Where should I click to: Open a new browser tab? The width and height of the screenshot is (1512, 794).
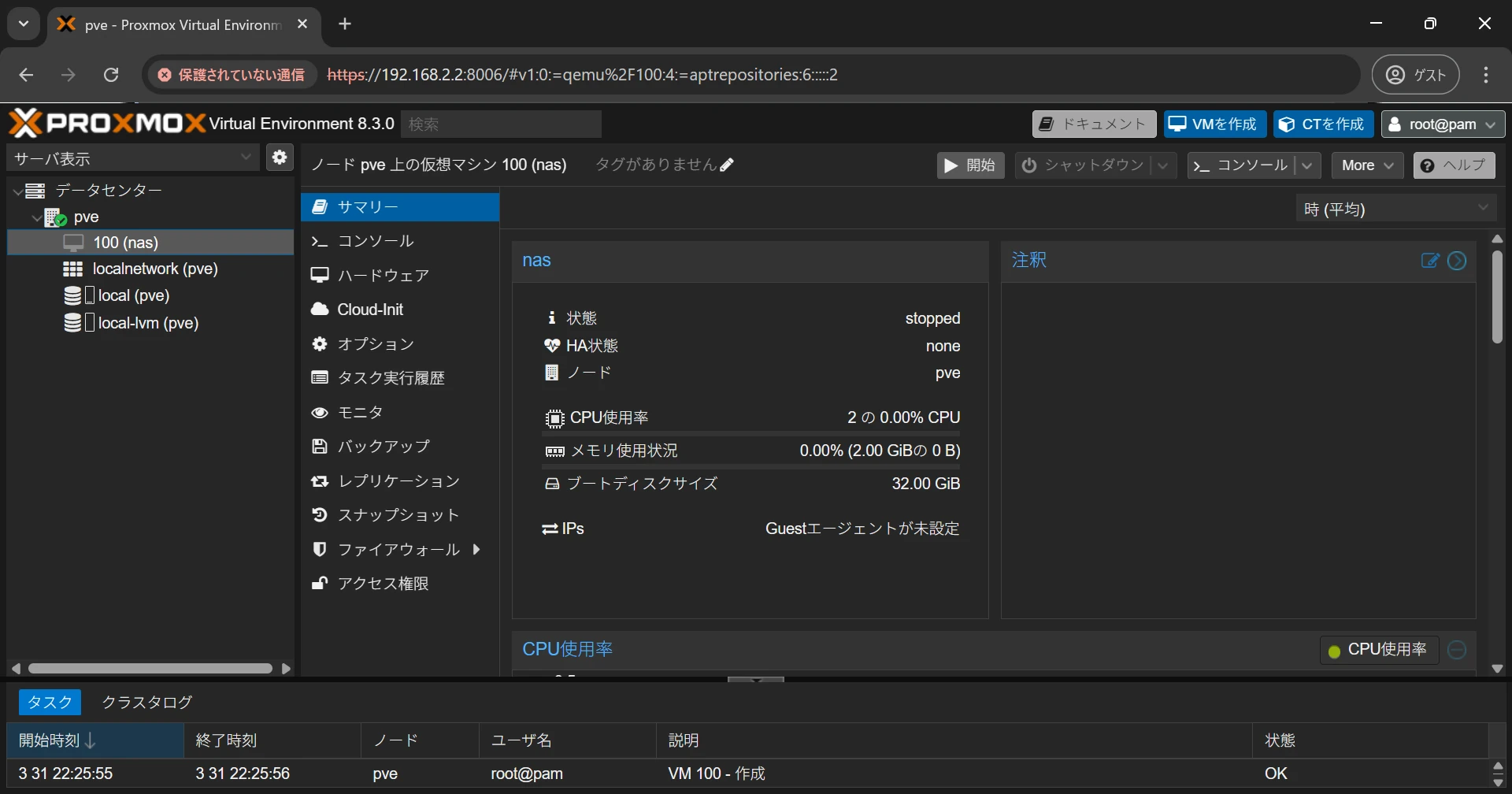pyautogui.click(x=345, y=24)
